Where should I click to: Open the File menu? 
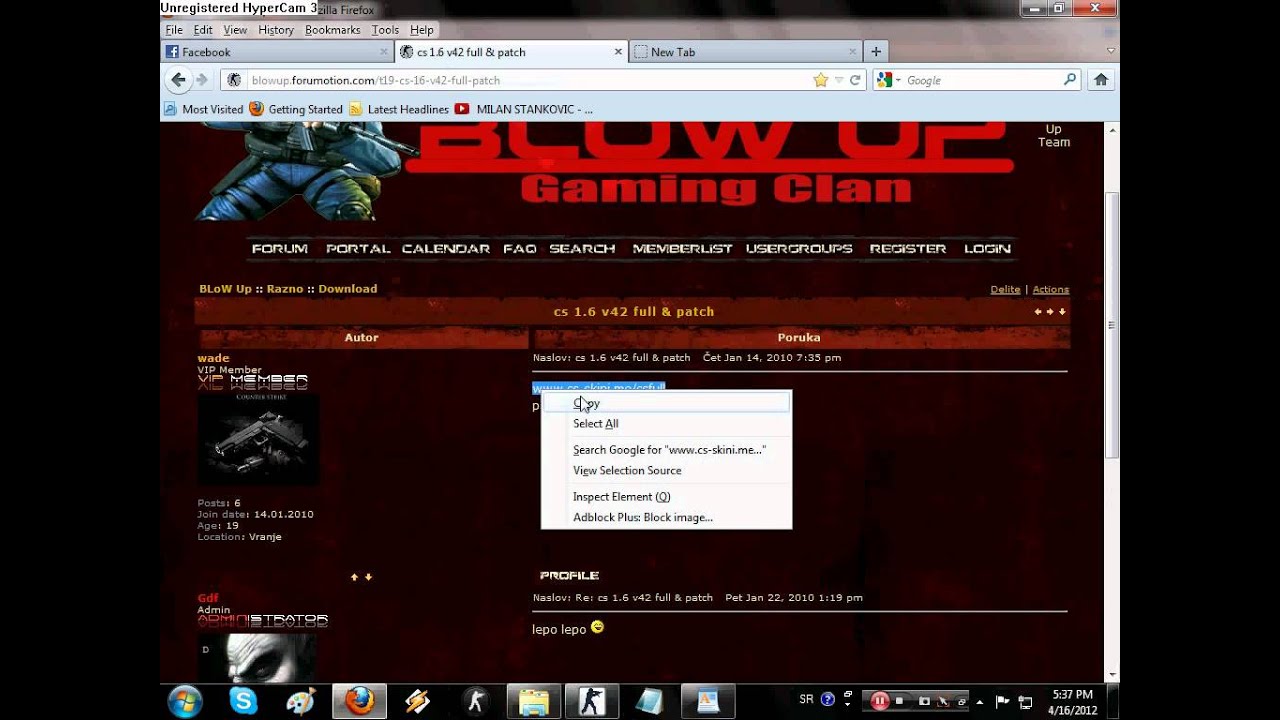(x=174, y=30)
